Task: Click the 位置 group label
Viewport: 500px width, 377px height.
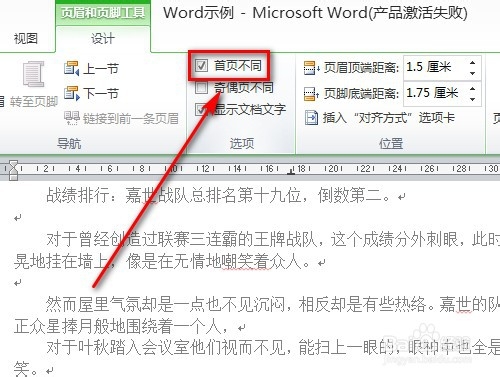Action: [391, 144]
